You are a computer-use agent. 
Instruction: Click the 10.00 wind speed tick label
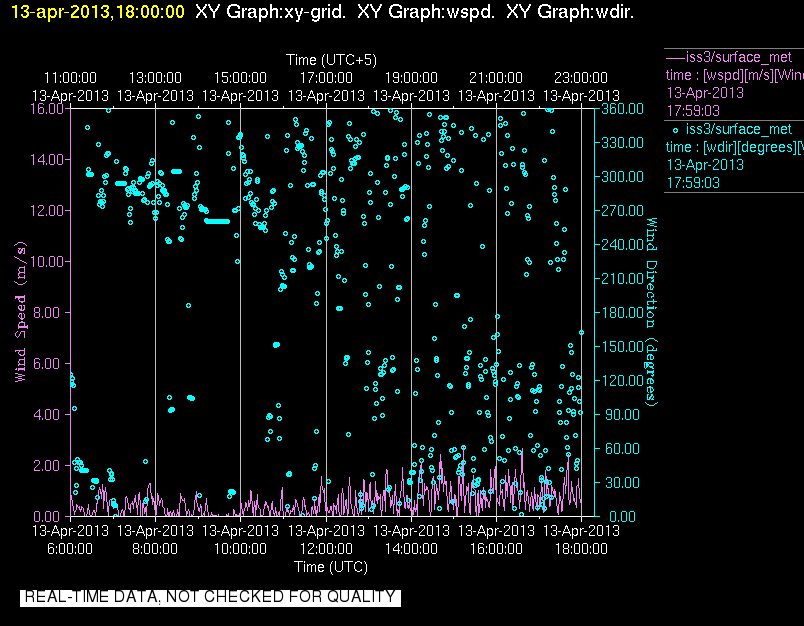[x=47, y=261]
